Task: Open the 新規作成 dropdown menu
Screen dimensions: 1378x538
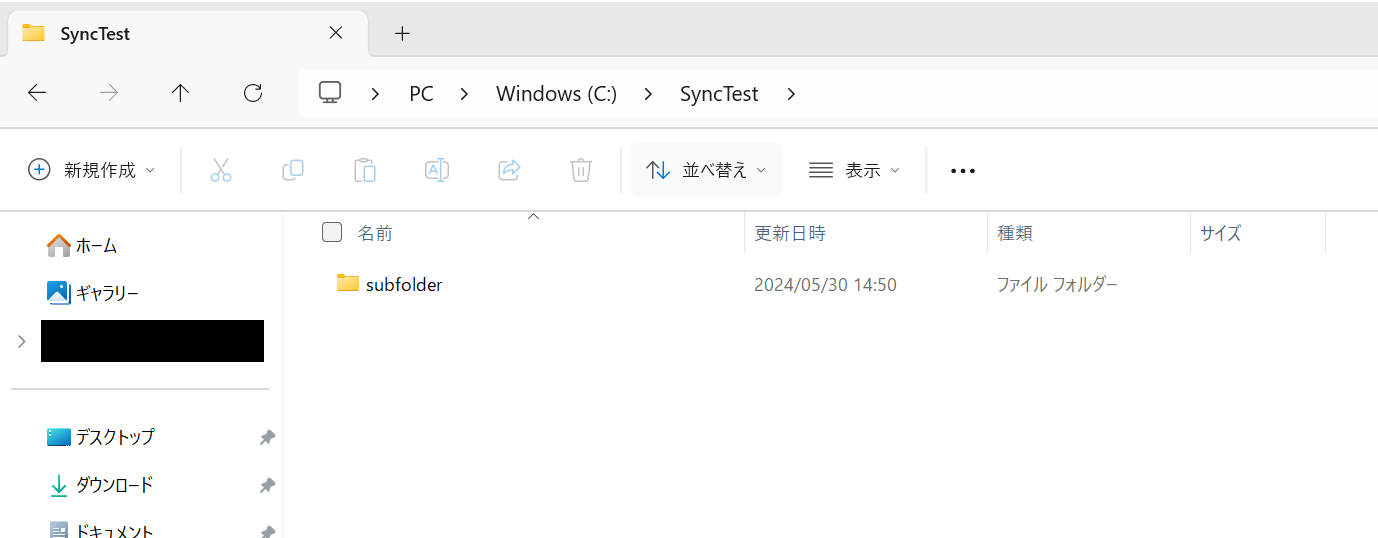Action: tap(92, 170)
